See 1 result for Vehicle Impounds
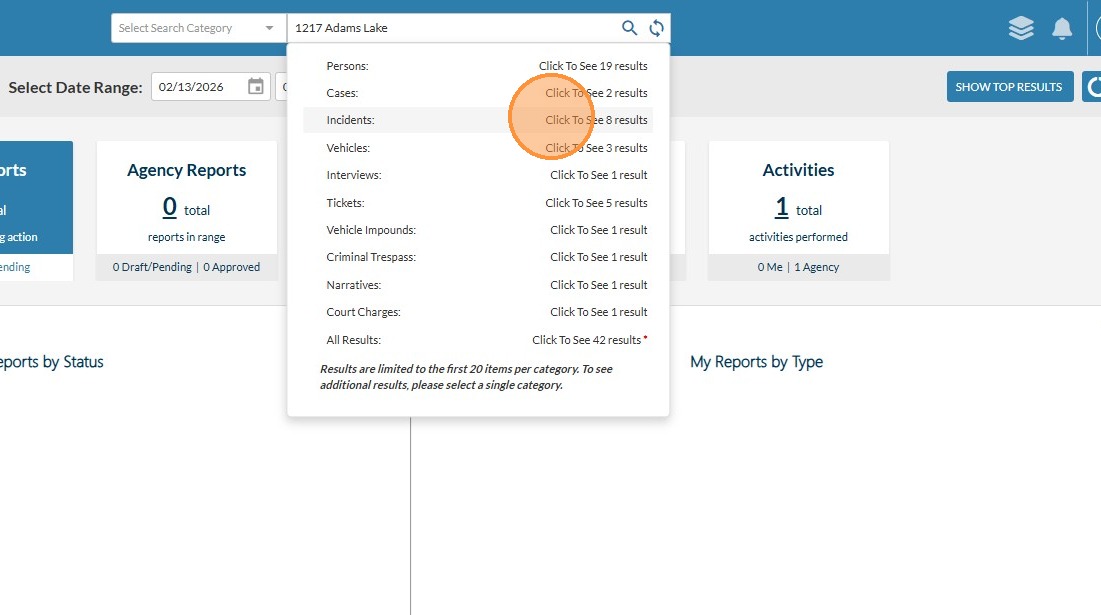Screen dimensions: 1101x615 (598, 230)
